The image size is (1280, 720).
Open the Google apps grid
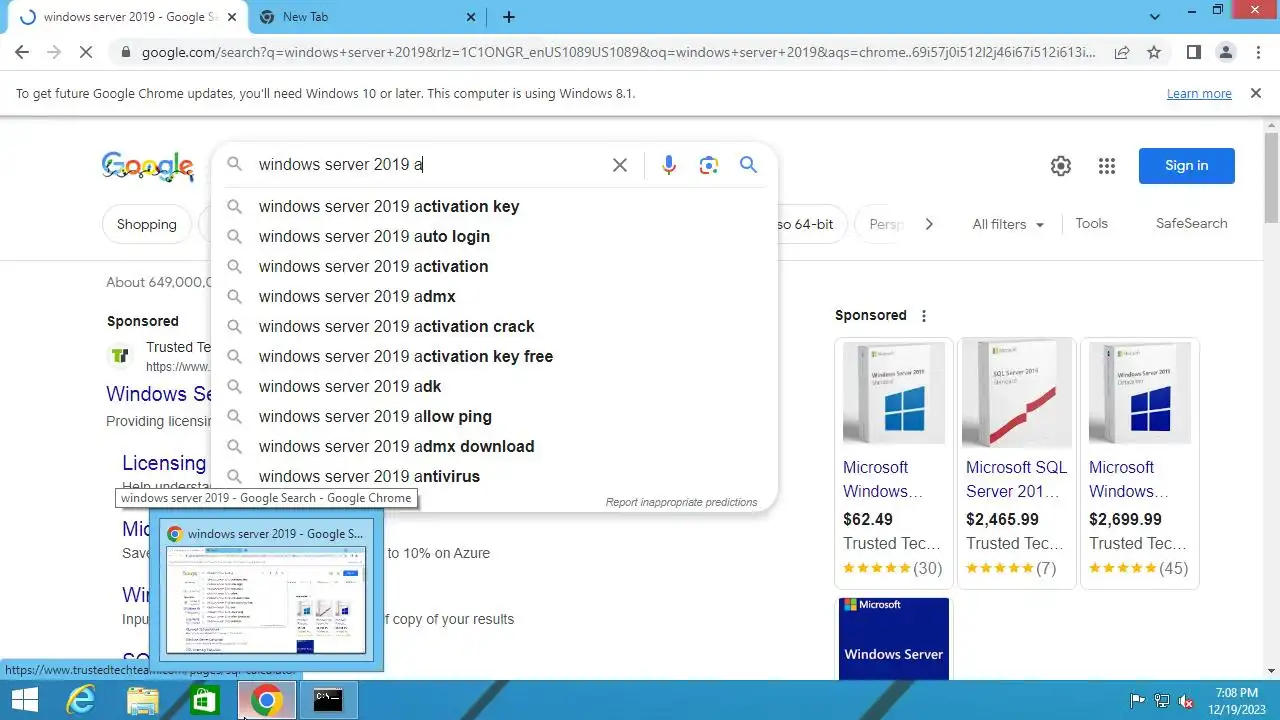point(1107,166)
